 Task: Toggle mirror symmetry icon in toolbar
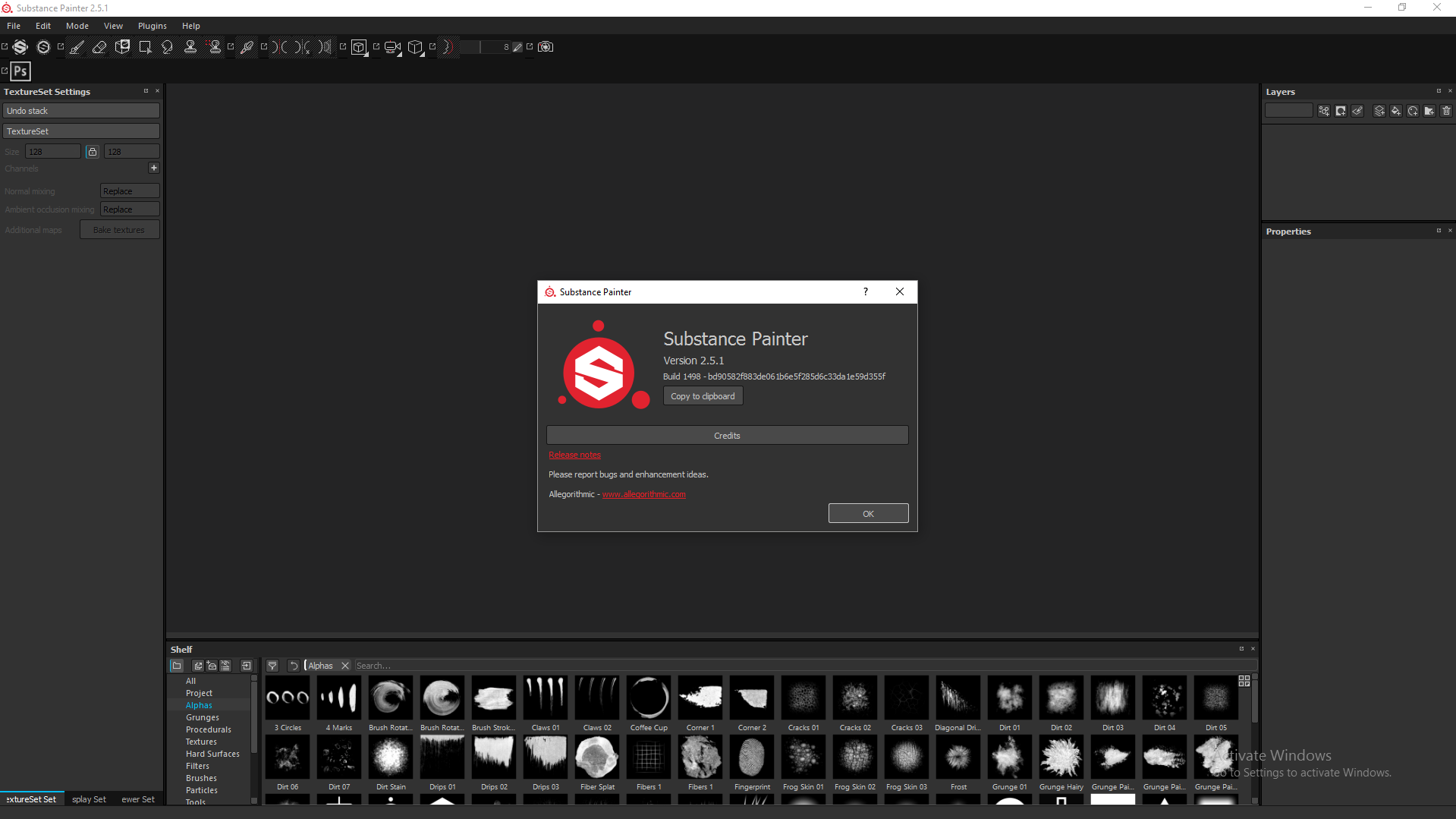point(325,47)
